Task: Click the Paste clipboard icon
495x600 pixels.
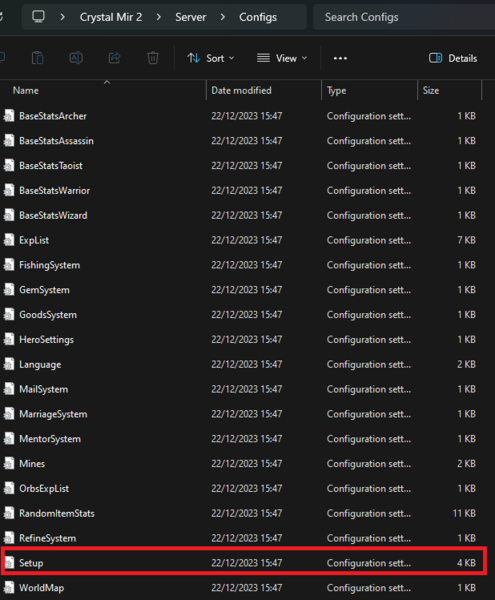Action: pyautogui.click(x=37, y=58)
